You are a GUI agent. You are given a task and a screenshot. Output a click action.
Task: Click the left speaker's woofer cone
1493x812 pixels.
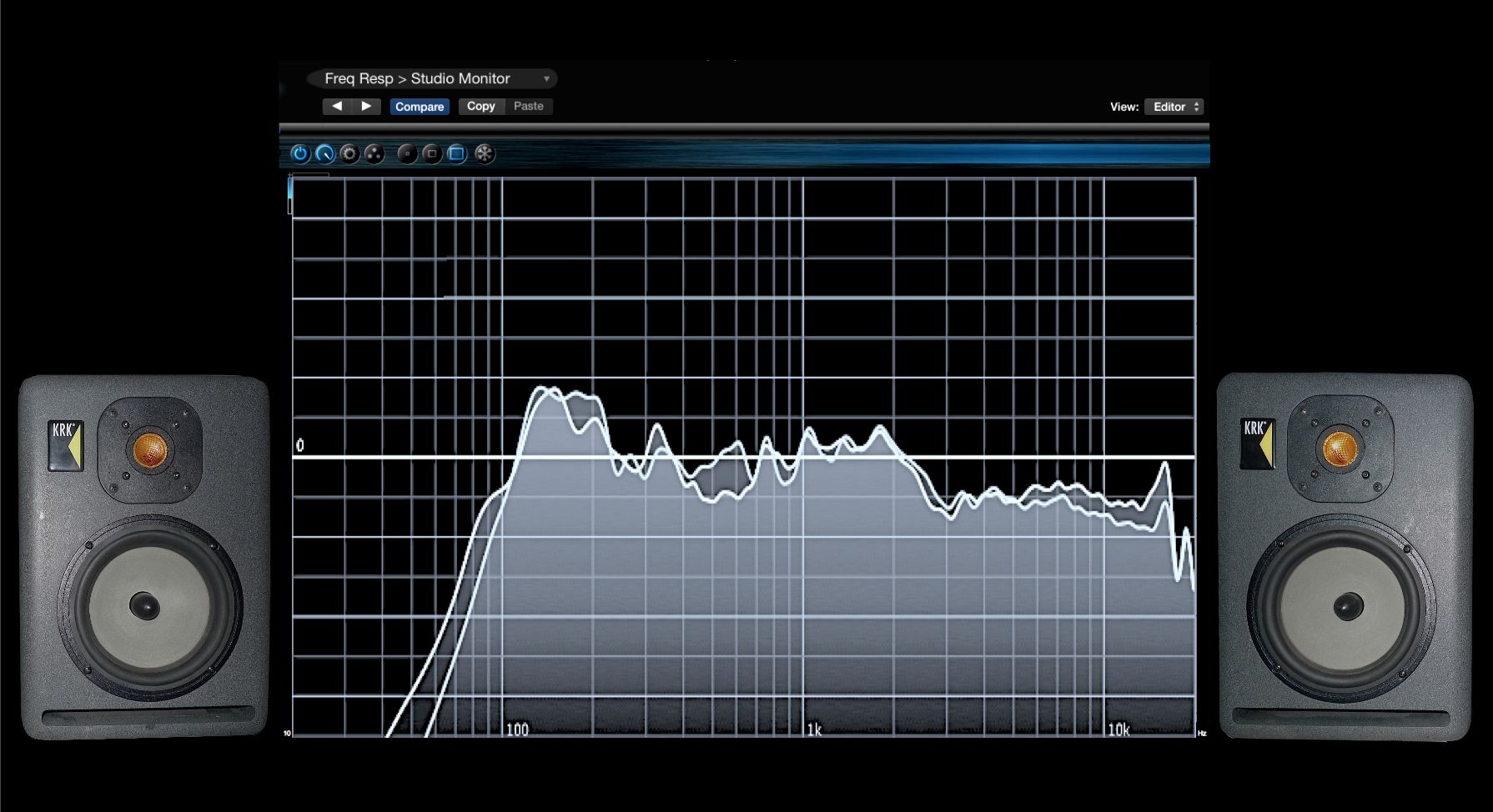point(149,605)
